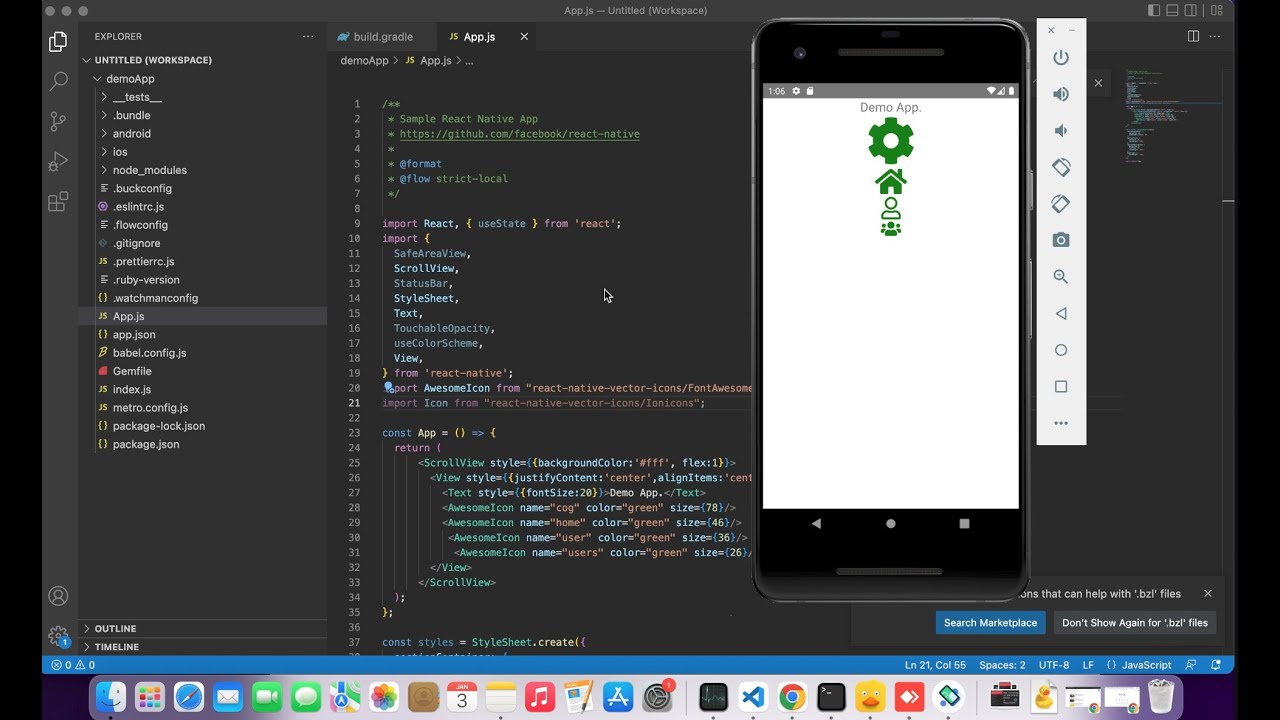This screenshot has width=1280, height=720.
Task: Open Run and Debug view
Action: (x=58, y=162)
